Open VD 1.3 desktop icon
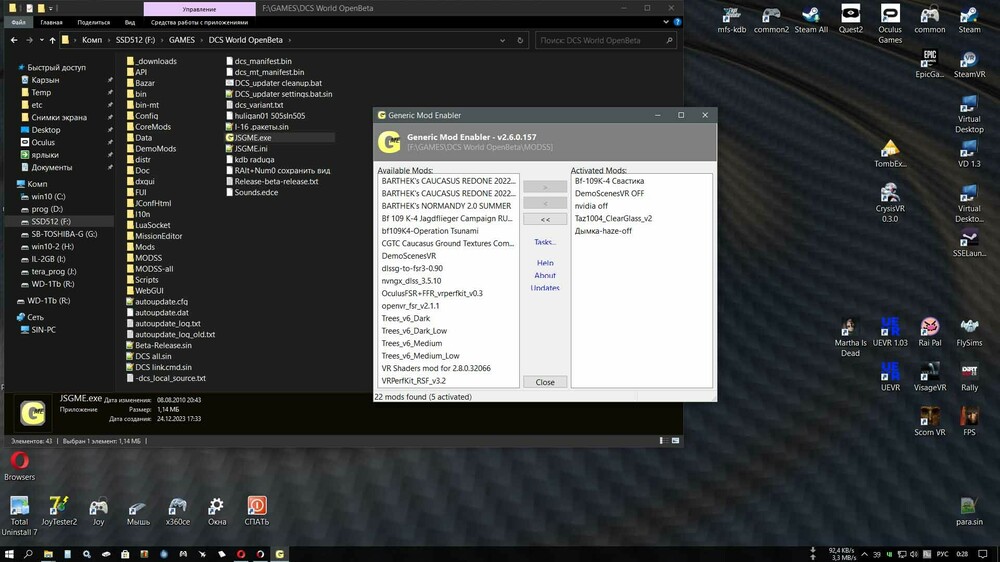This screenshot has width=1000, height=562. pos(969,153)
